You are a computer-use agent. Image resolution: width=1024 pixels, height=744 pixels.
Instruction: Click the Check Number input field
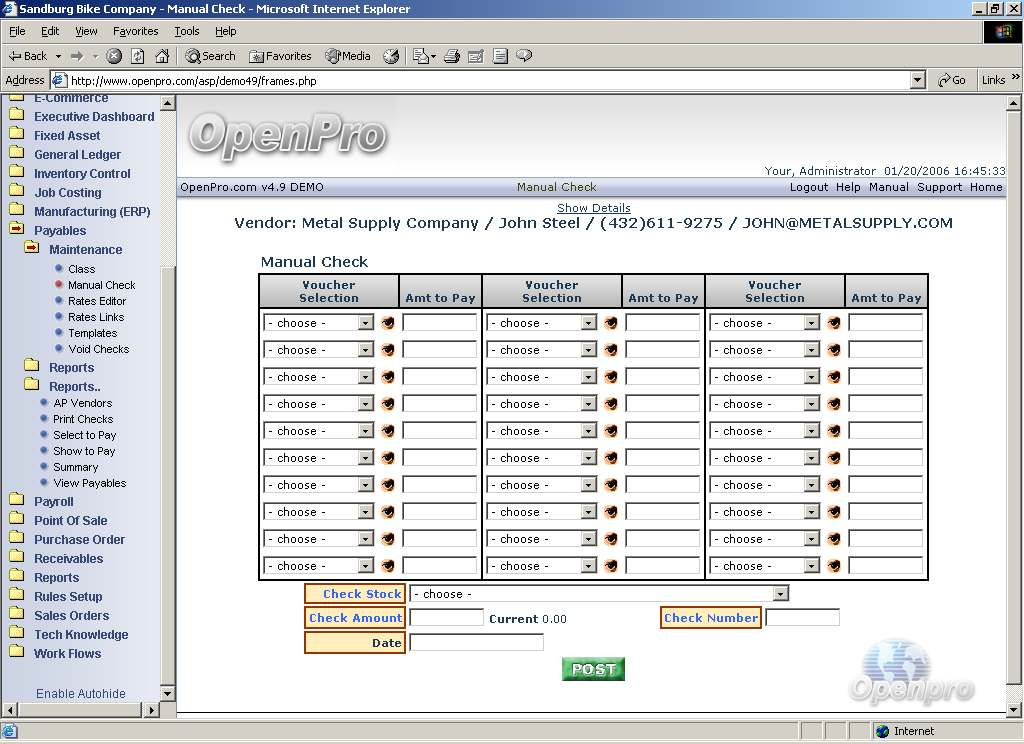pyautogui.click(x=802, y=618)
